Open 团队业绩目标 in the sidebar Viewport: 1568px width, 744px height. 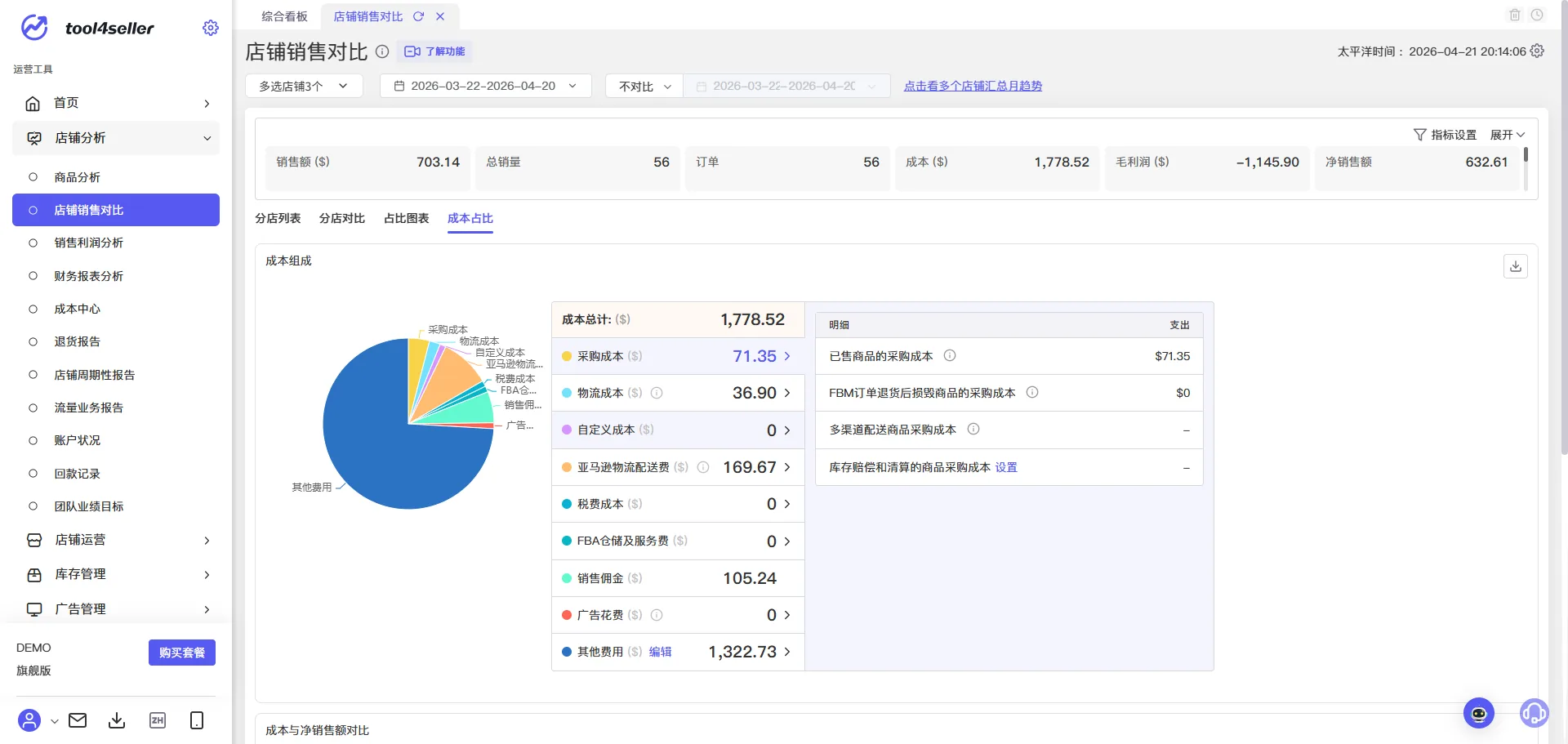coord(116,506)
